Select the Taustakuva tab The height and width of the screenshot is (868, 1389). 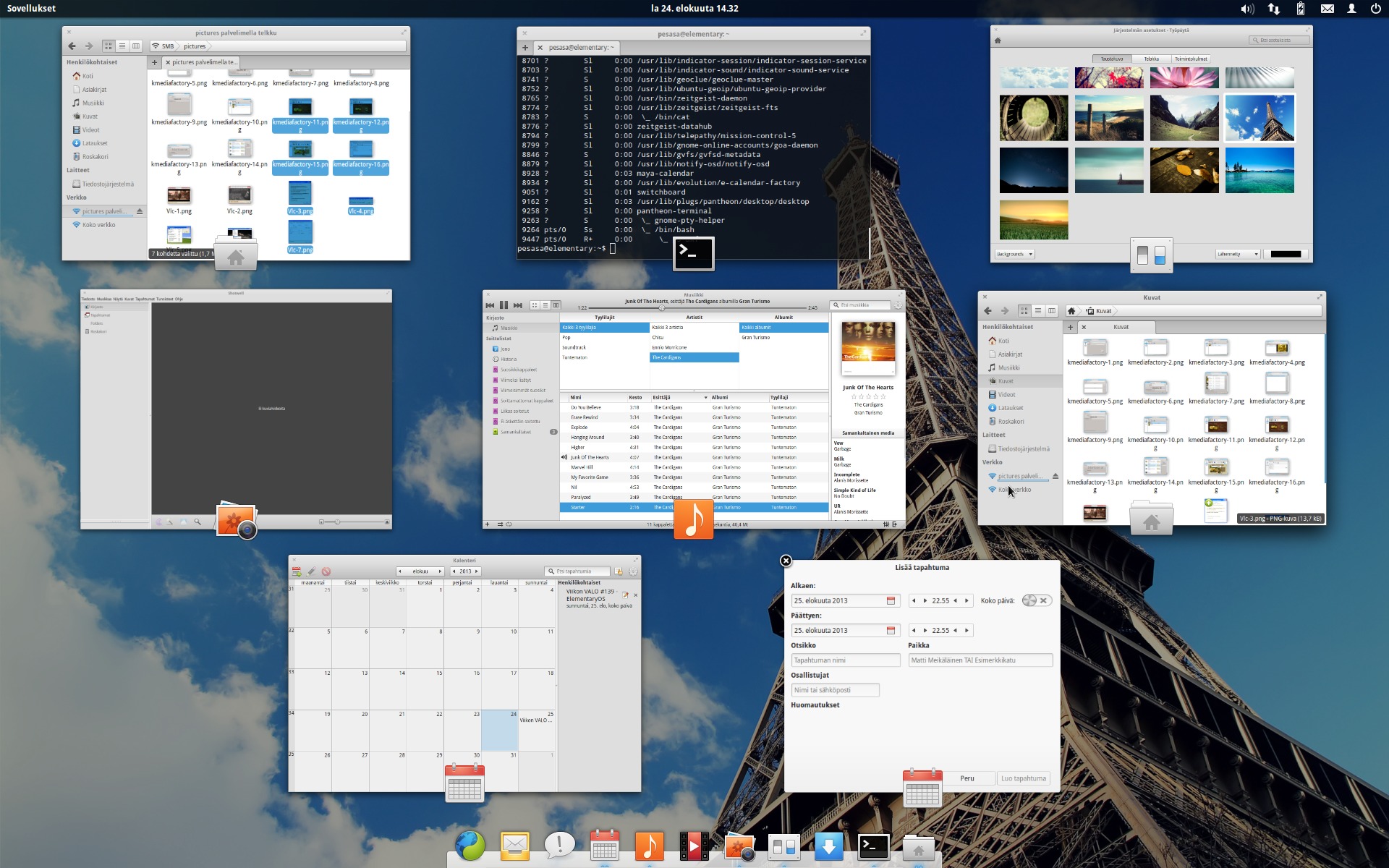(1112, 59)
